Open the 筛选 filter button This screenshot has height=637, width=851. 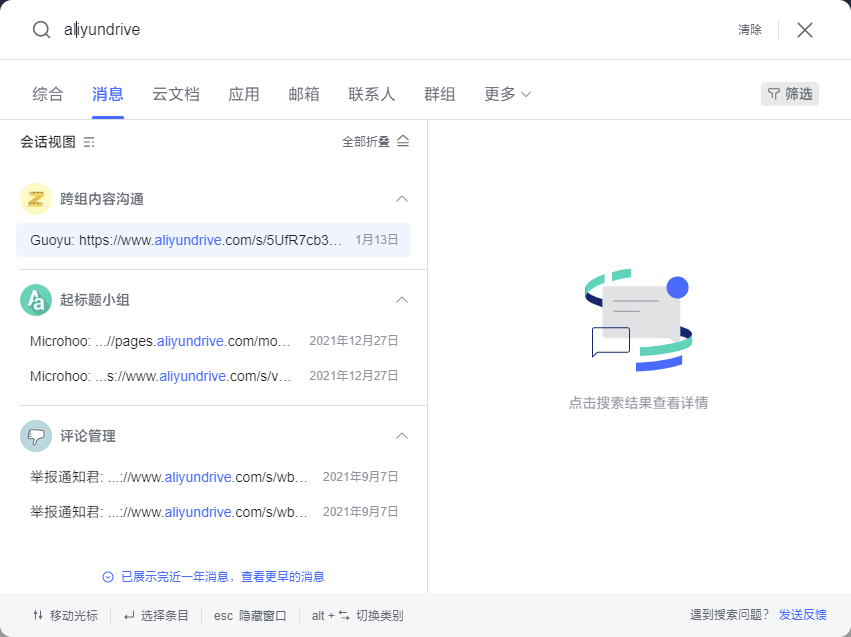pos(789,94)
